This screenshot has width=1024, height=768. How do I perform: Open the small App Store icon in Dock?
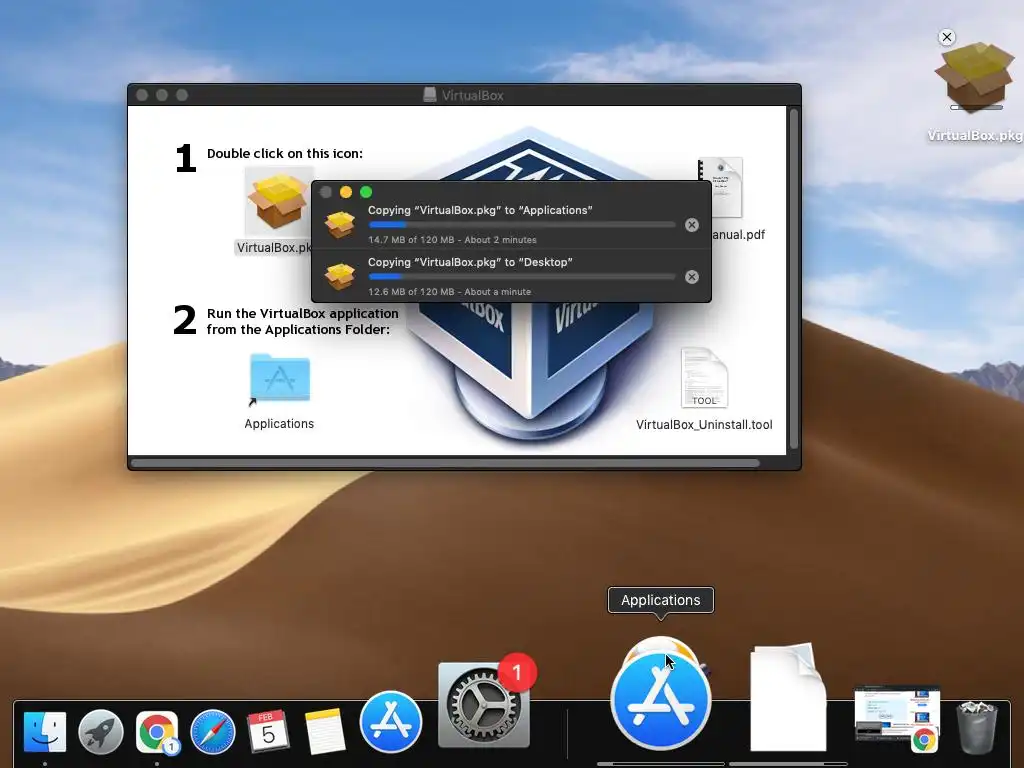coord(391,722)
